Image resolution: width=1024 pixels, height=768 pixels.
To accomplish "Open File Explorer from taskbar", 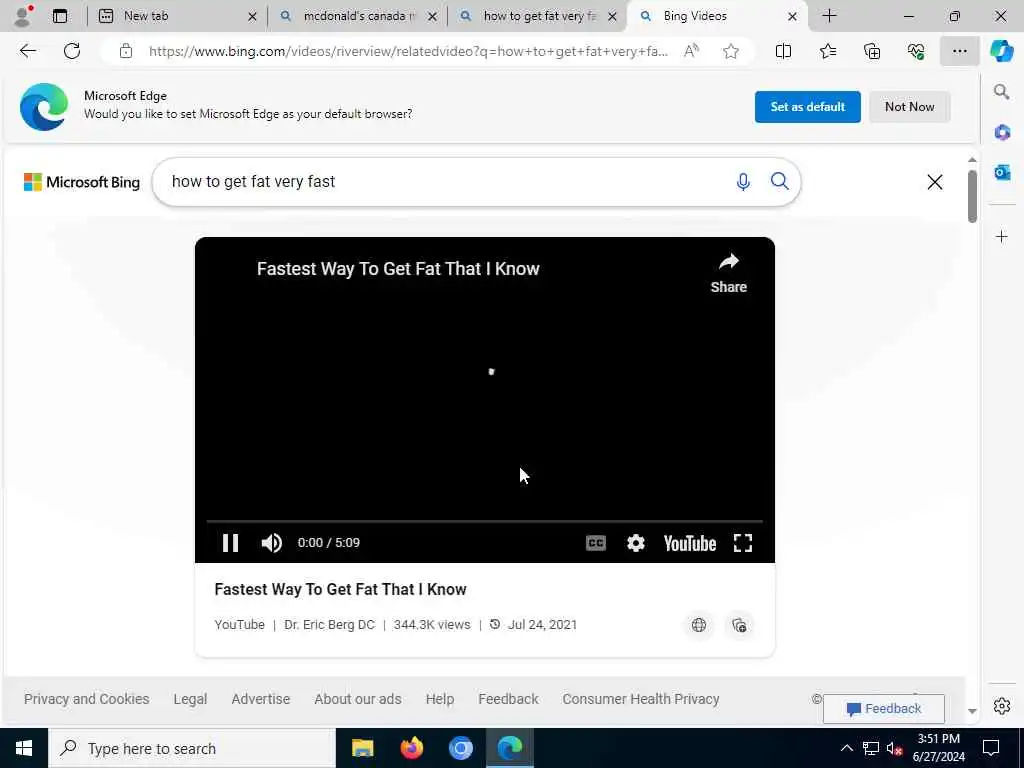I will coord(362,748).
